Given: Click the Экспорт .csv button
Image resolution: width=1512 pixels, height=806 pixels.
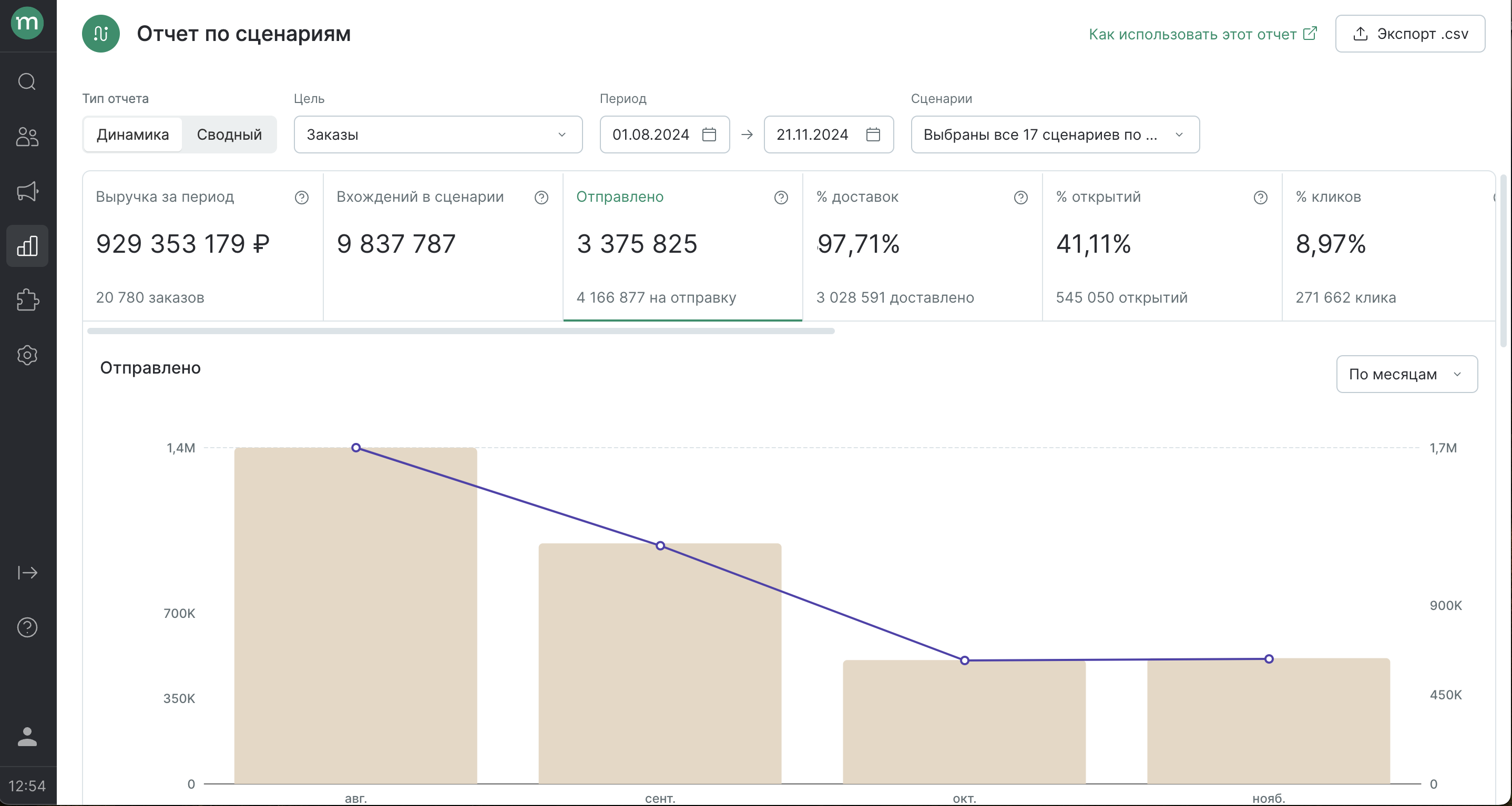Looking at the screenshot, I should [x=1410, y=34].
